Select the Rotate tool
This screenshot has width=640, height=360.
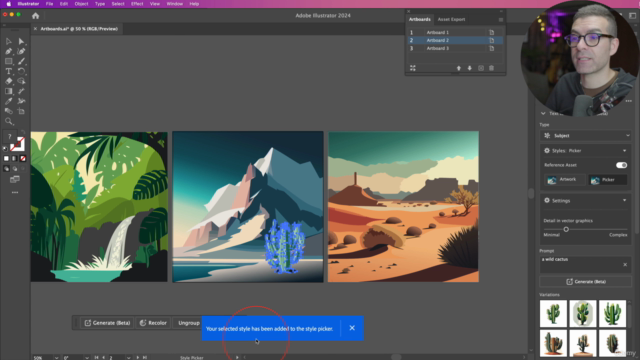coord(21,71)
